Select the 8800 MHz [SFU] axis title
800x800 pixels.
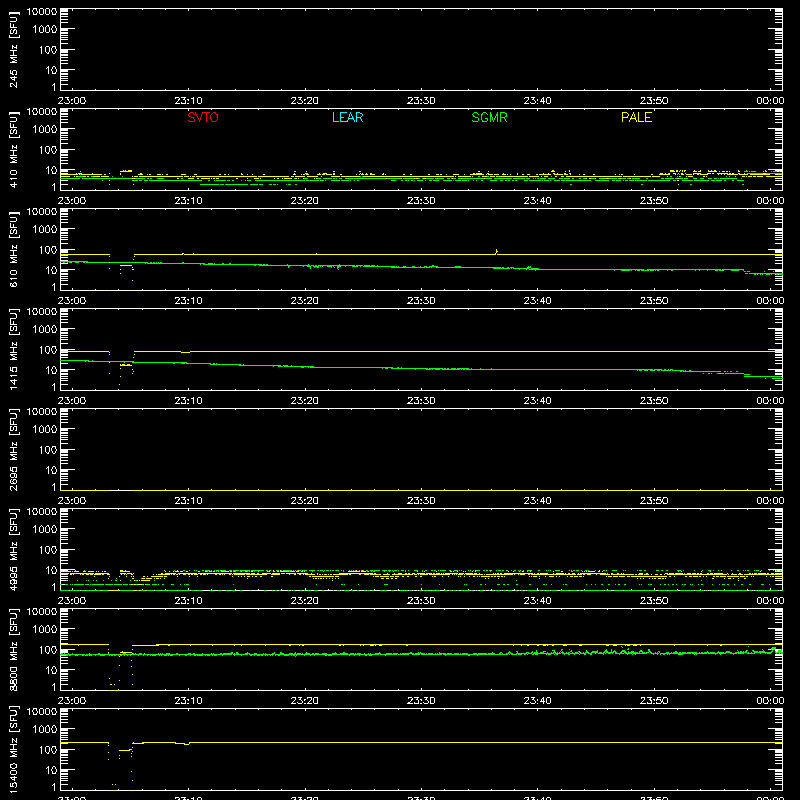point(13,649)
